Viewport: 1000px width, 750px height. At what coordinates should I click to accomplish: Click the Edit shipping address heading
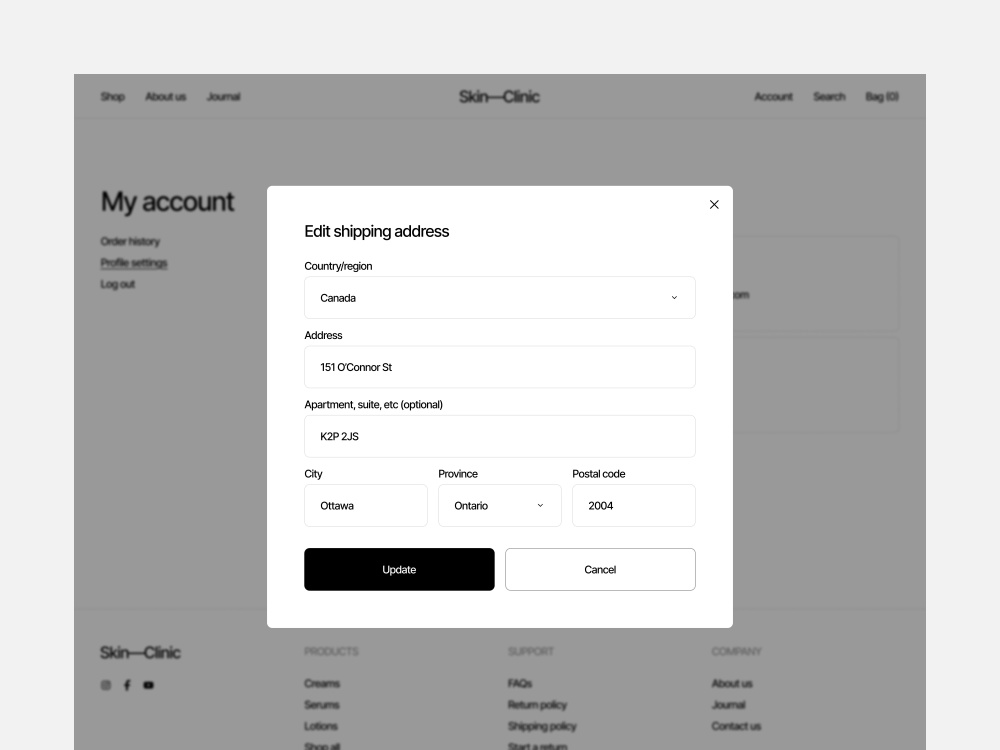(x=377, y=232)
